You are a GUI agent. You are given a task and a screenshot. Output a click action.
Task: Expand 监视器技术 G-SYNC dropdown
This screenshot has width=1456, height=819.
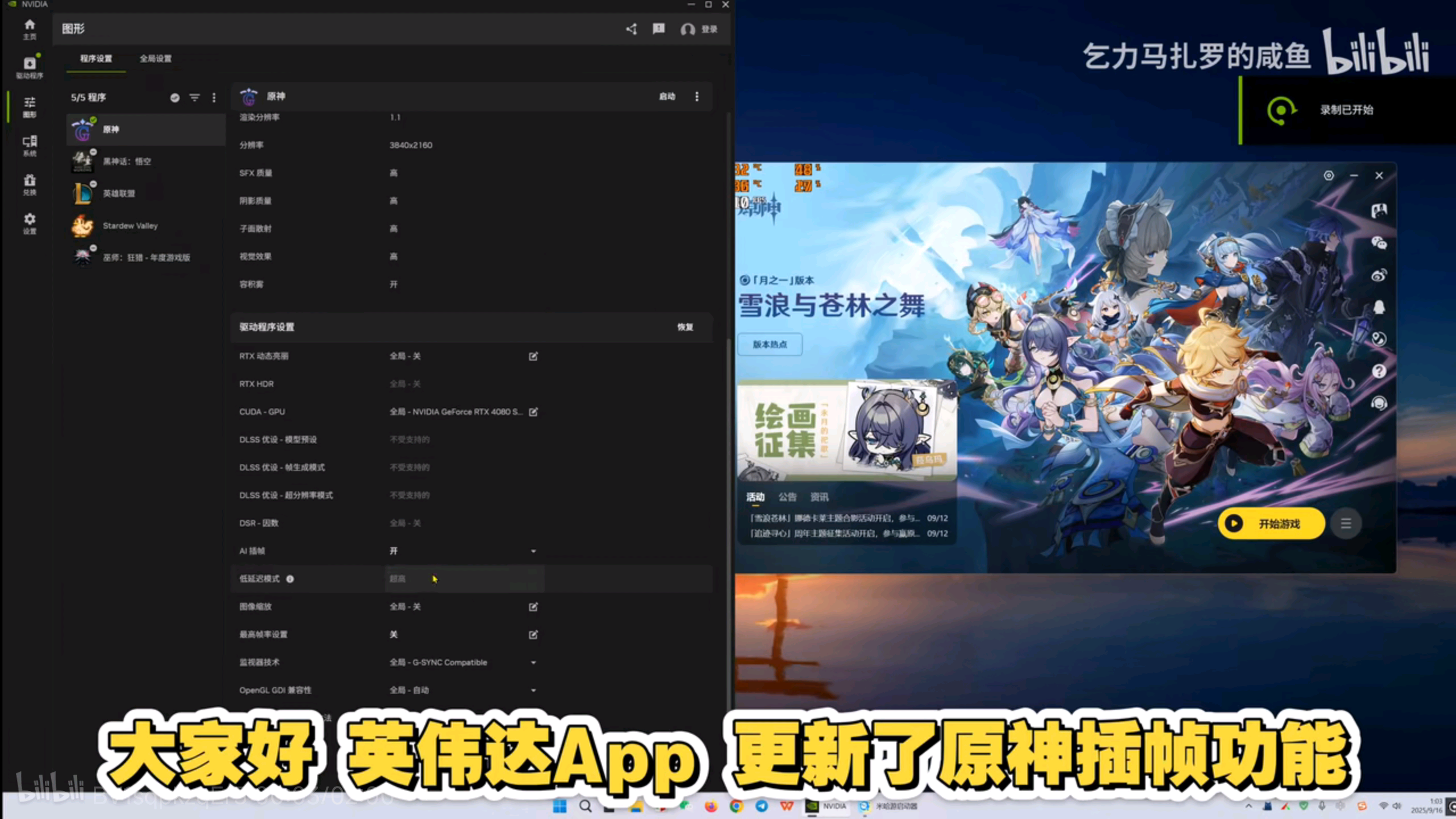point(533,663)
